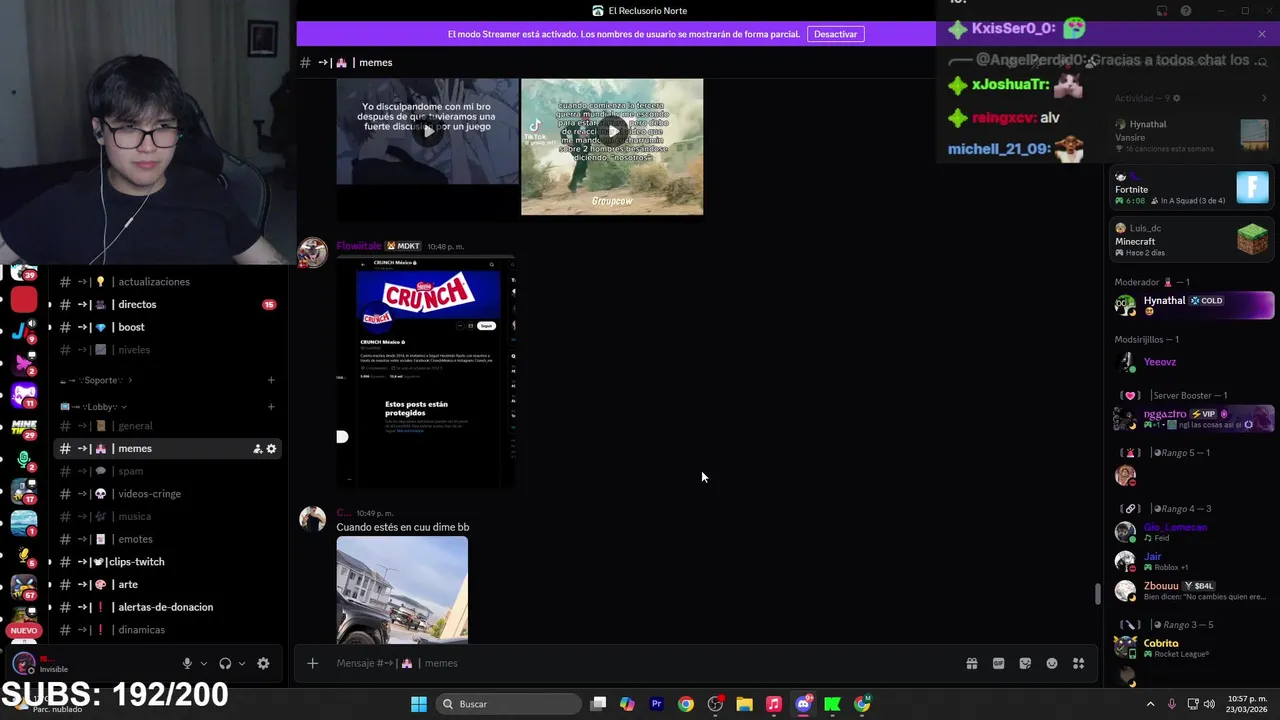Open the red server icon in server list

[25, 298]
